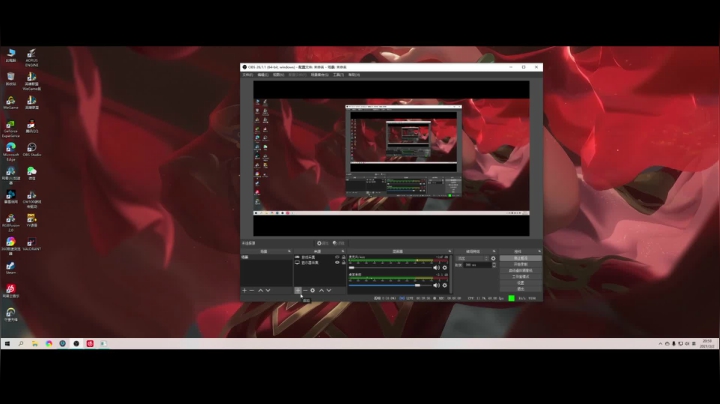Open Steam desktop shortcut
The width and height of the screenshot is (720, 404).
(x=11, y=268)
